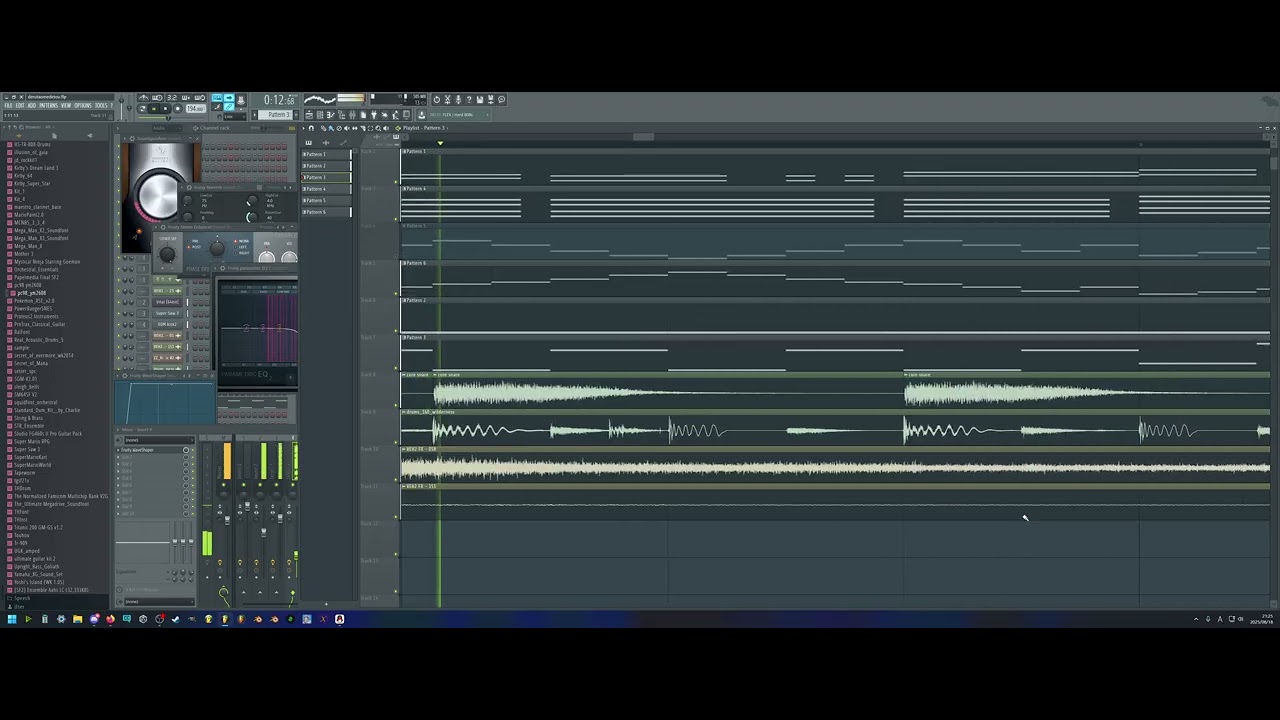This screenshot has height=720, width=1280.
Task: Mute the Super Saw 3 channel
Action: (x=118, y=313)
